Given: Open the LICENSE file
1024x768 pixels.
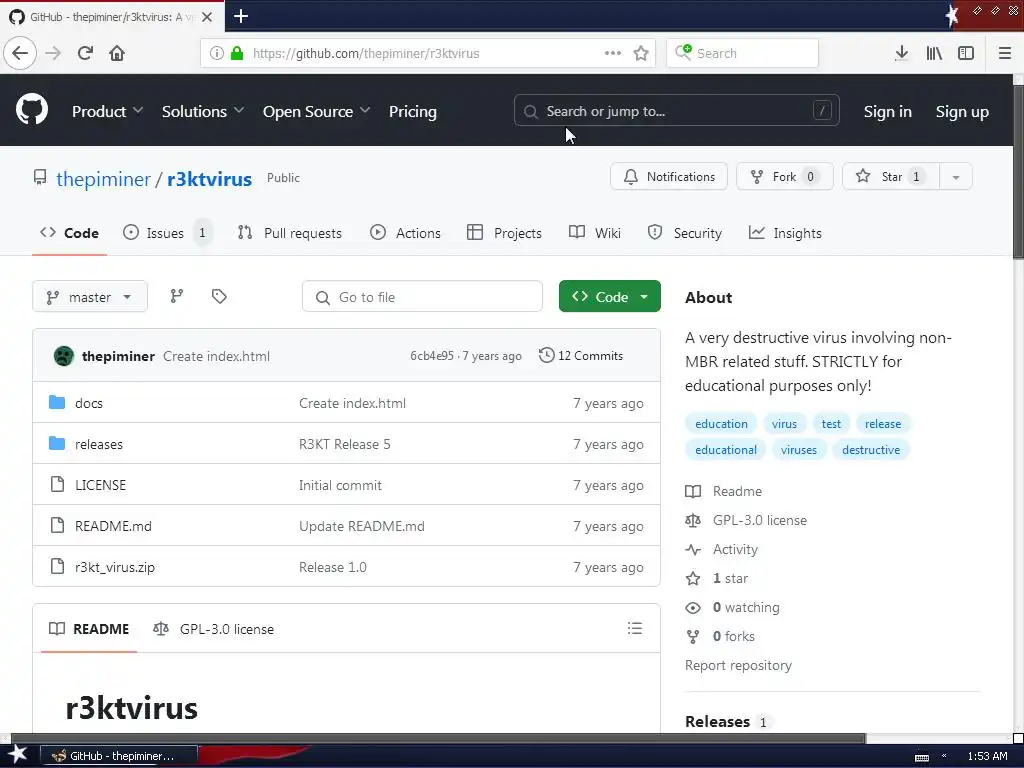Looking at the screenshot, I should click(101, 485).
